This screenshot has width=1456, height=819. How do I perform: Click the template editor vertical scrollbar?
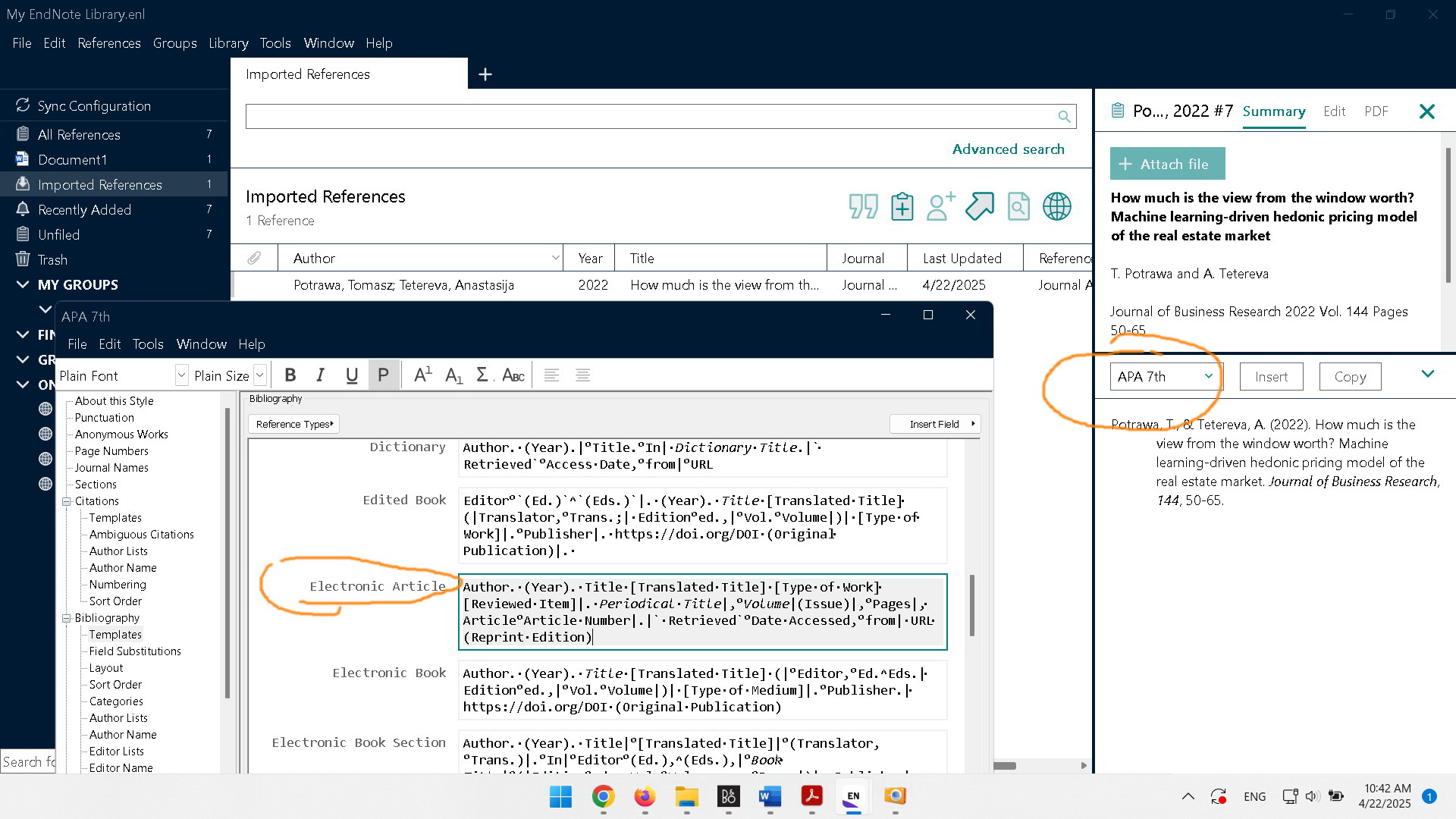tap(972, 605)
